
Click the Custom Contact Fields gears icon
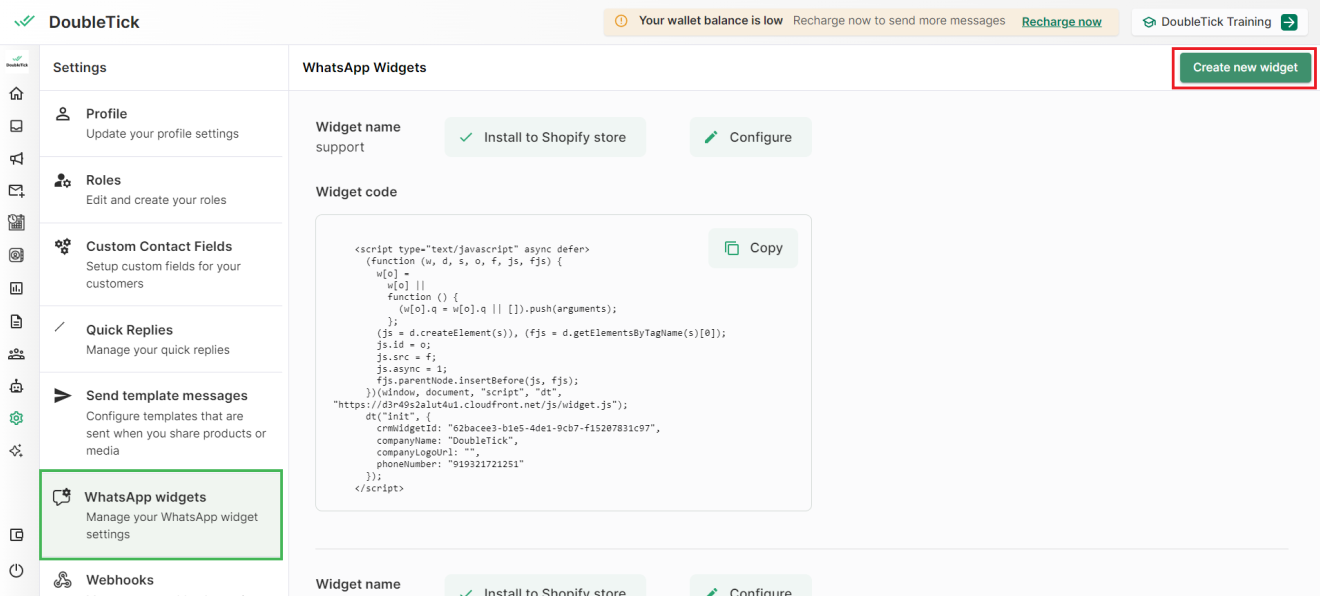tap(62, 246)
